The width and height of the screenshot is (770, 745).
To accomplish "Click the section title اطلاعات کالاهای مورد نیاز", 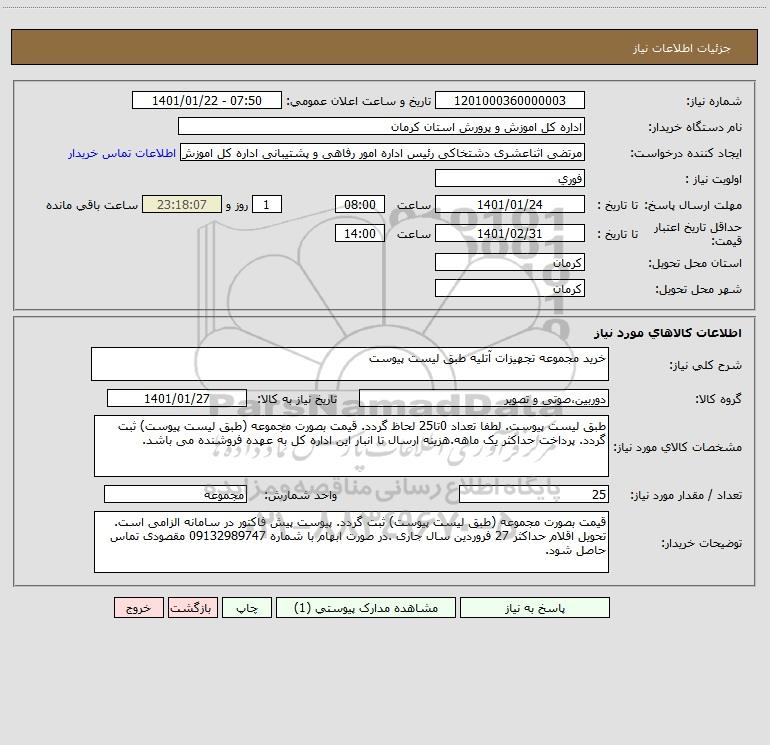I will [668, 333].
